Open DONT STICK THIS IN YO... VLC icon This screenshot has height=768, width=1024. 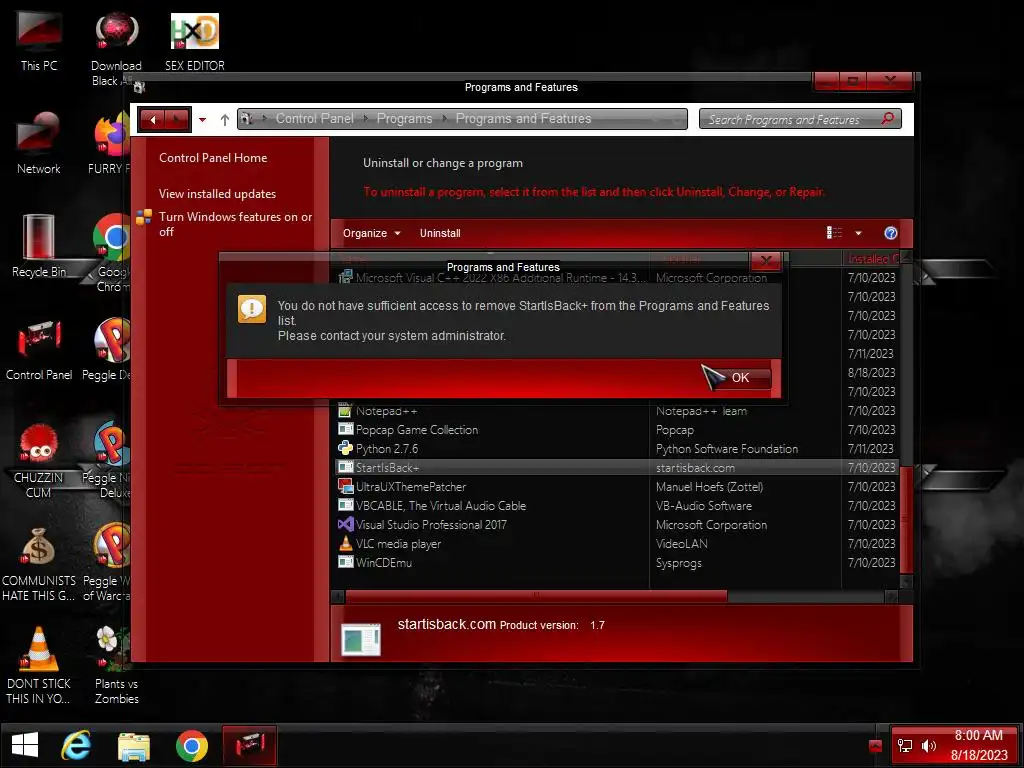tap(39, 666)
